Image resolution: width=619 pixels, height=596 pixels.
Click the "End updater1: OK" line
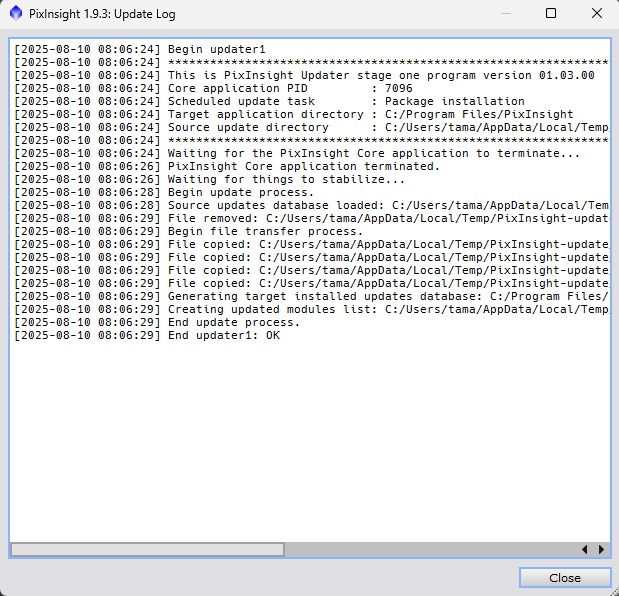(x=147, y=336)
